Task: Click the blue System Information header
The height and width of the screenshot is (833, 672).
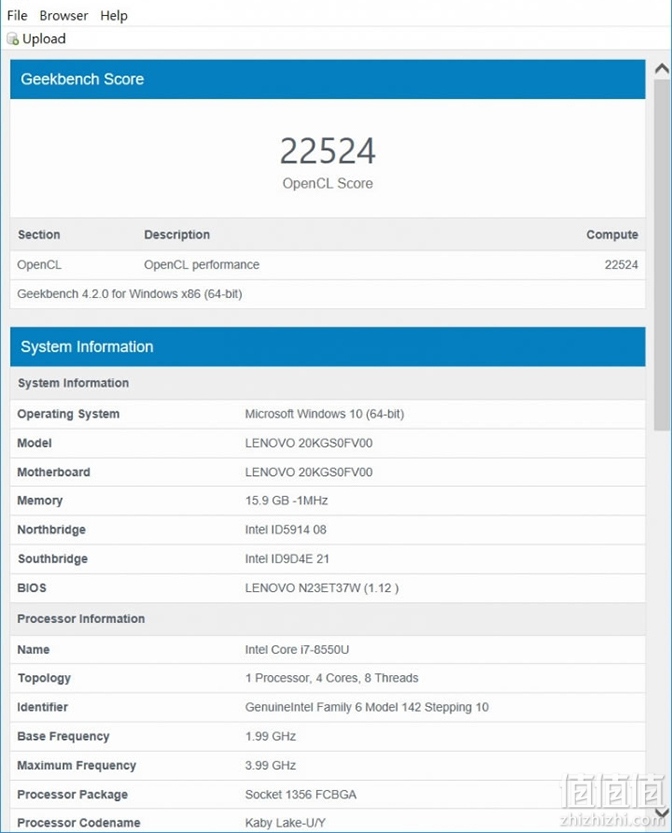Action: 328,346
